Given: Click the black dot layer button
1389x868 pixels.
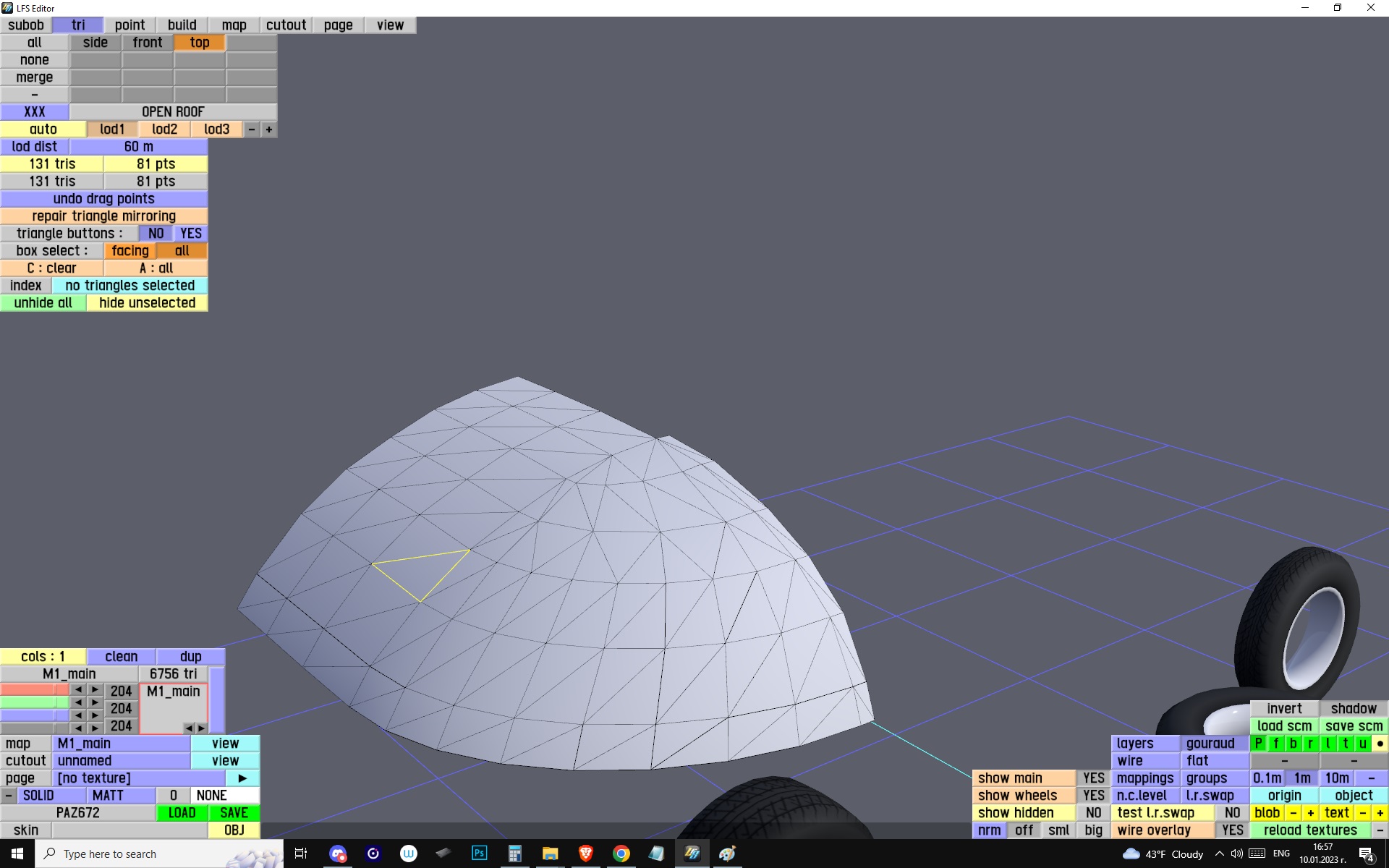Looking at the screenshot, I should click(x=1380, y=743).
